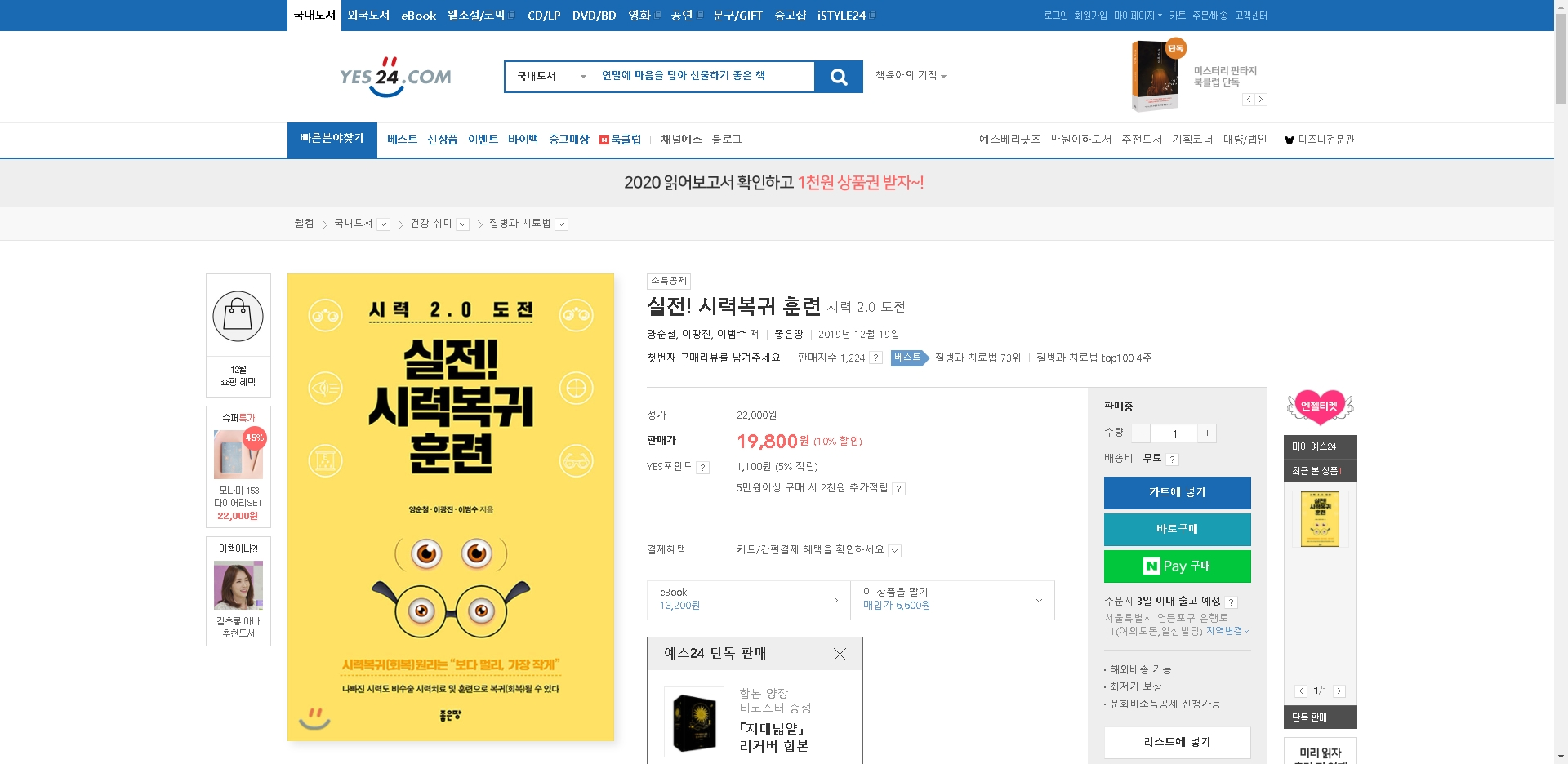Click help icon beside 배송비 무료
The image size is (1568, 764).
point(1172,460)
